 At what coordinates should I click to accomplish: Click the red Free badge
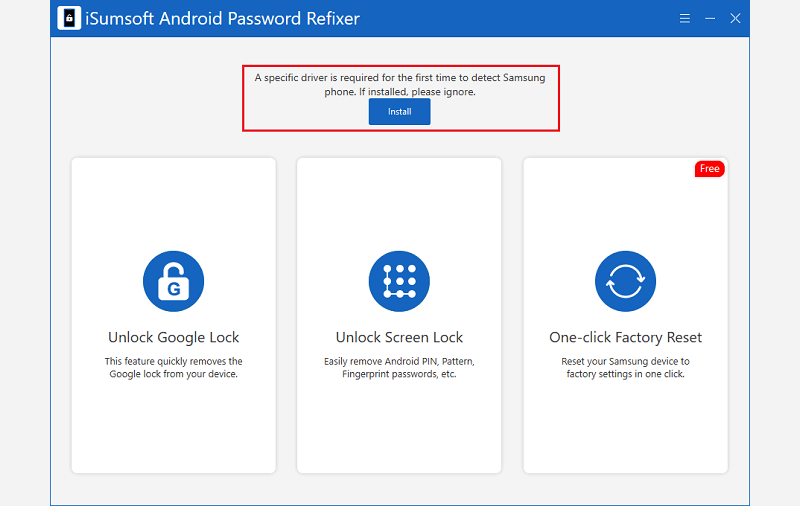[x=709, y=169]
